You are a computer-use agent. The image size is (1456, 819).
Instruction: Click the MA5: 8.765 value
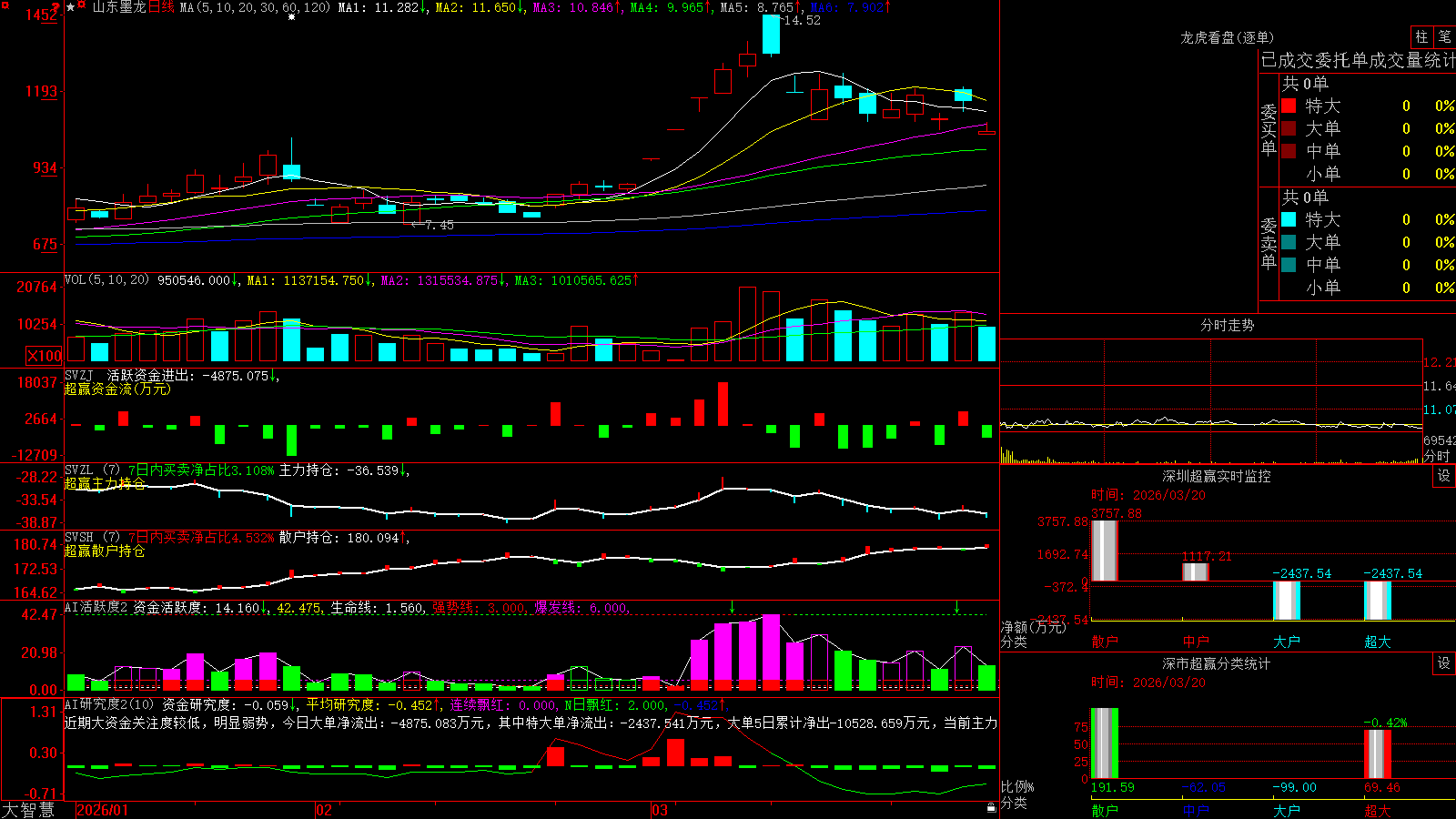pos(757,7)
